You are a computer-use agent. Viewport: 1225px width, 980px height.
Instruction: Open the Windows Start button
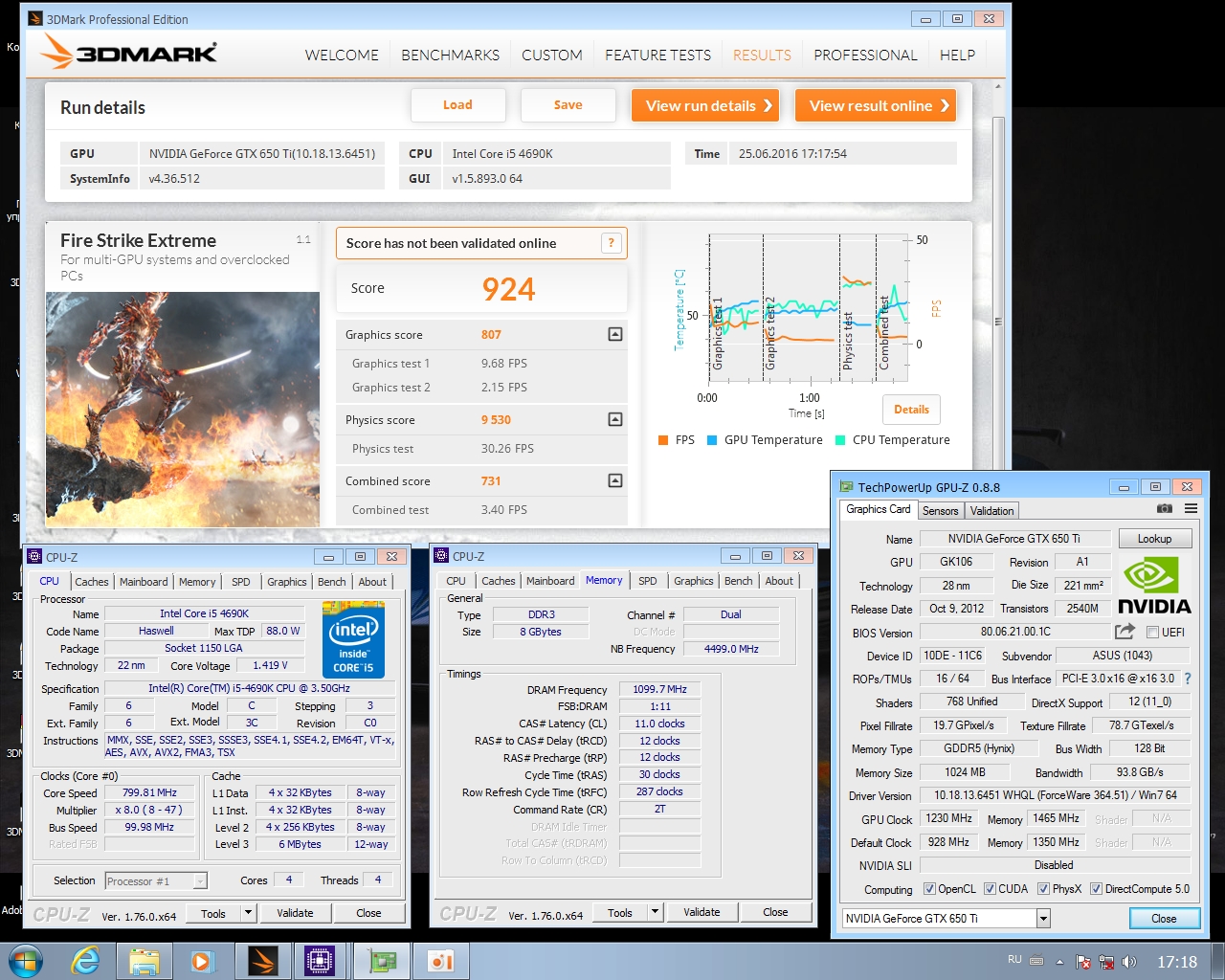25,961
